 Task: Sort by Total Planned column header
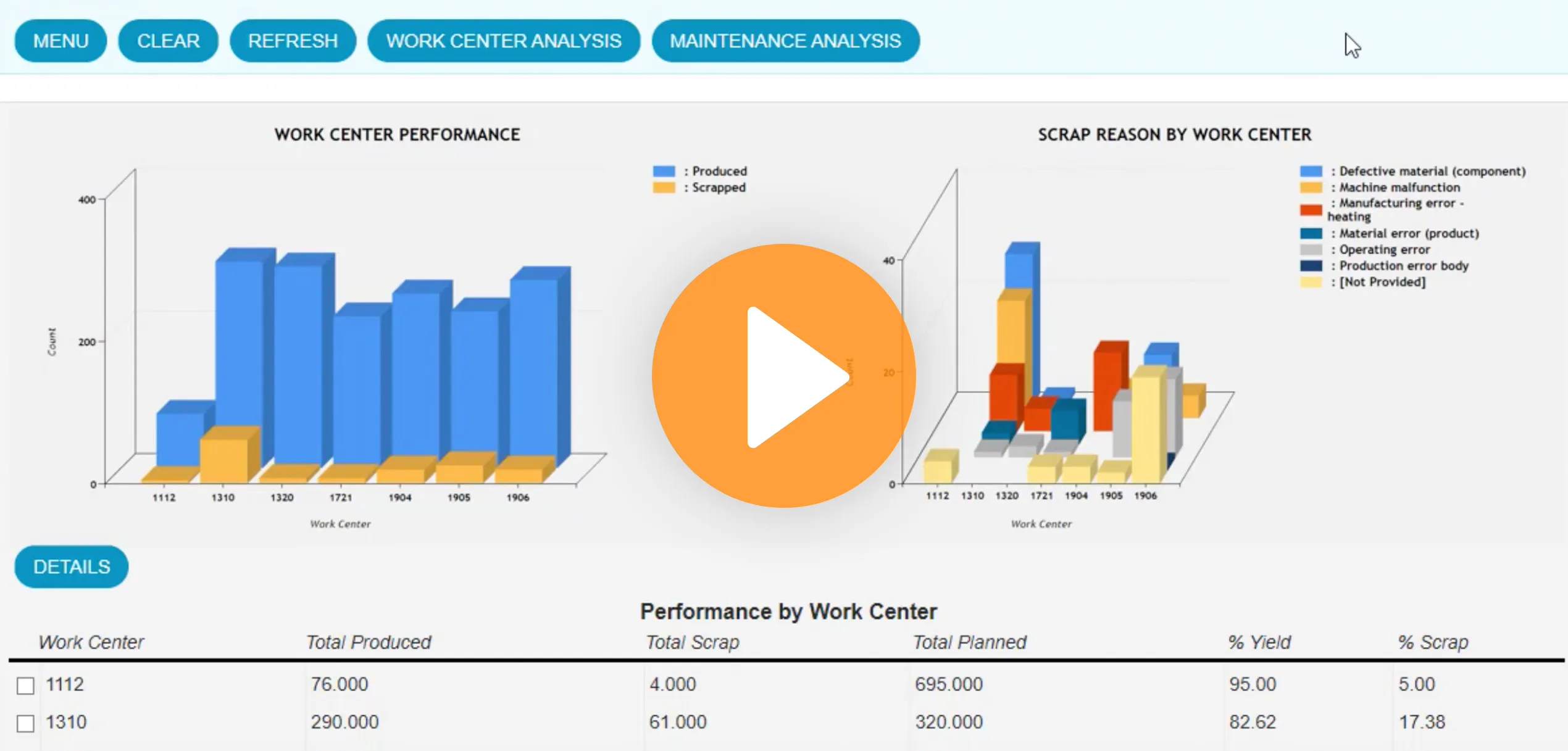tap(969, 642)
